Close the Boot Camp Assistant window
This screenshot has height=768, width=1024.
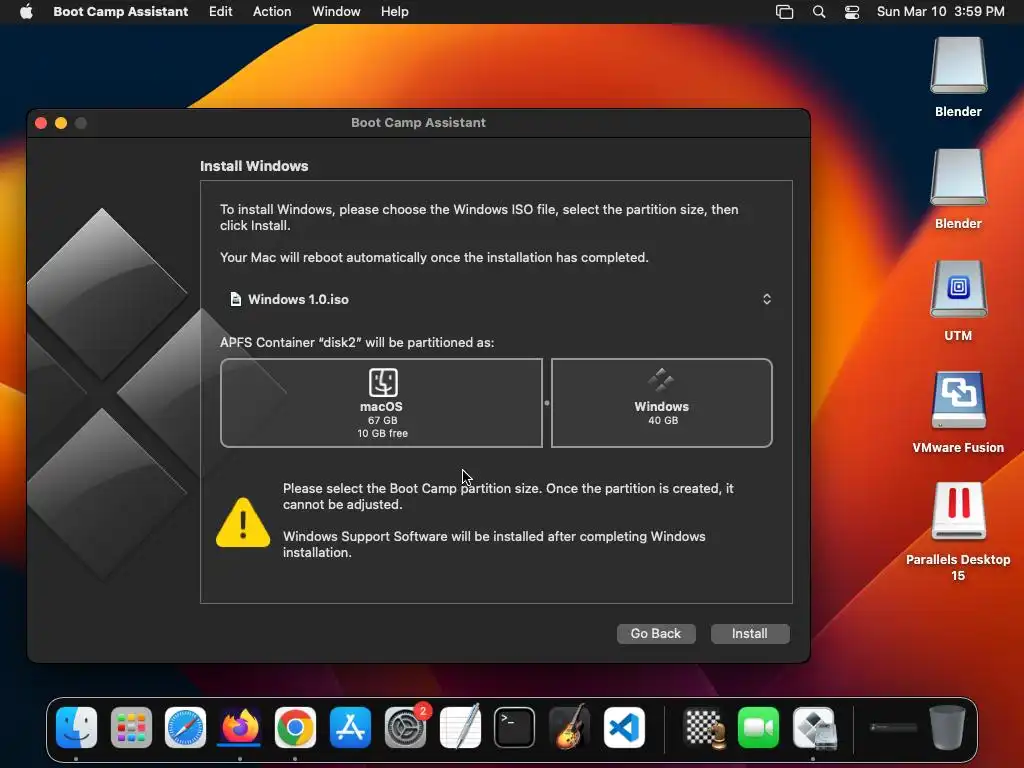click(x=41, y=123)
